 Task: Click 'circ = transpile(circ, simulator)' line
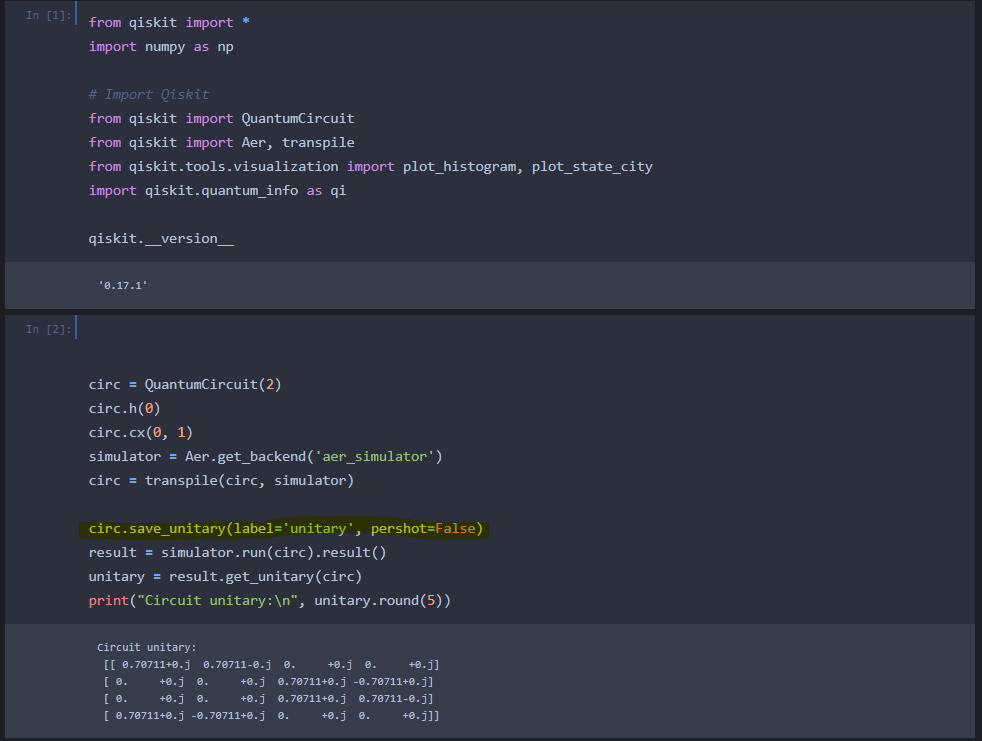[221, 480]
